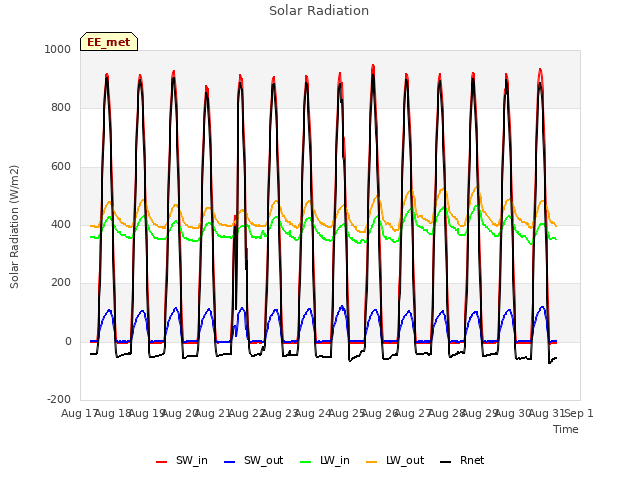Click the 400 y-axis tick label
640x480 pixels.
point(61,224)
